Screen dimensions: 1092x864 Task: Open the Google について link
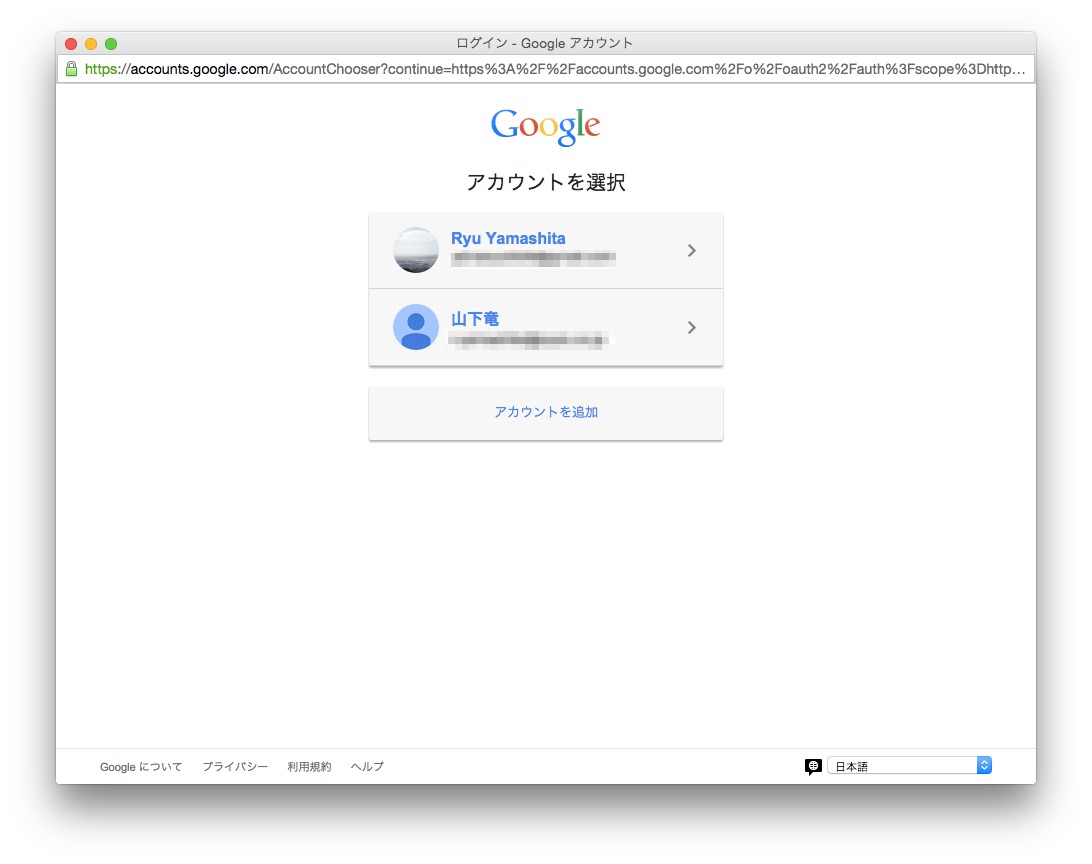pos(141,767)
